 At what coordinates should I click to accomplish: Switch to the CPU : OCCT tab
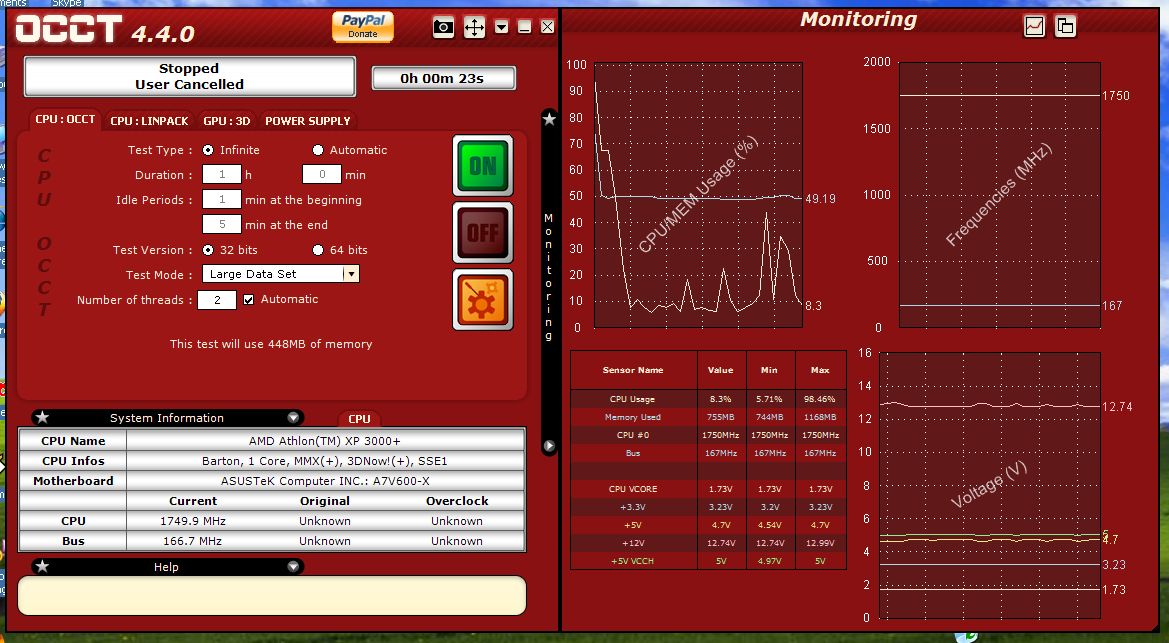point(65,119)
